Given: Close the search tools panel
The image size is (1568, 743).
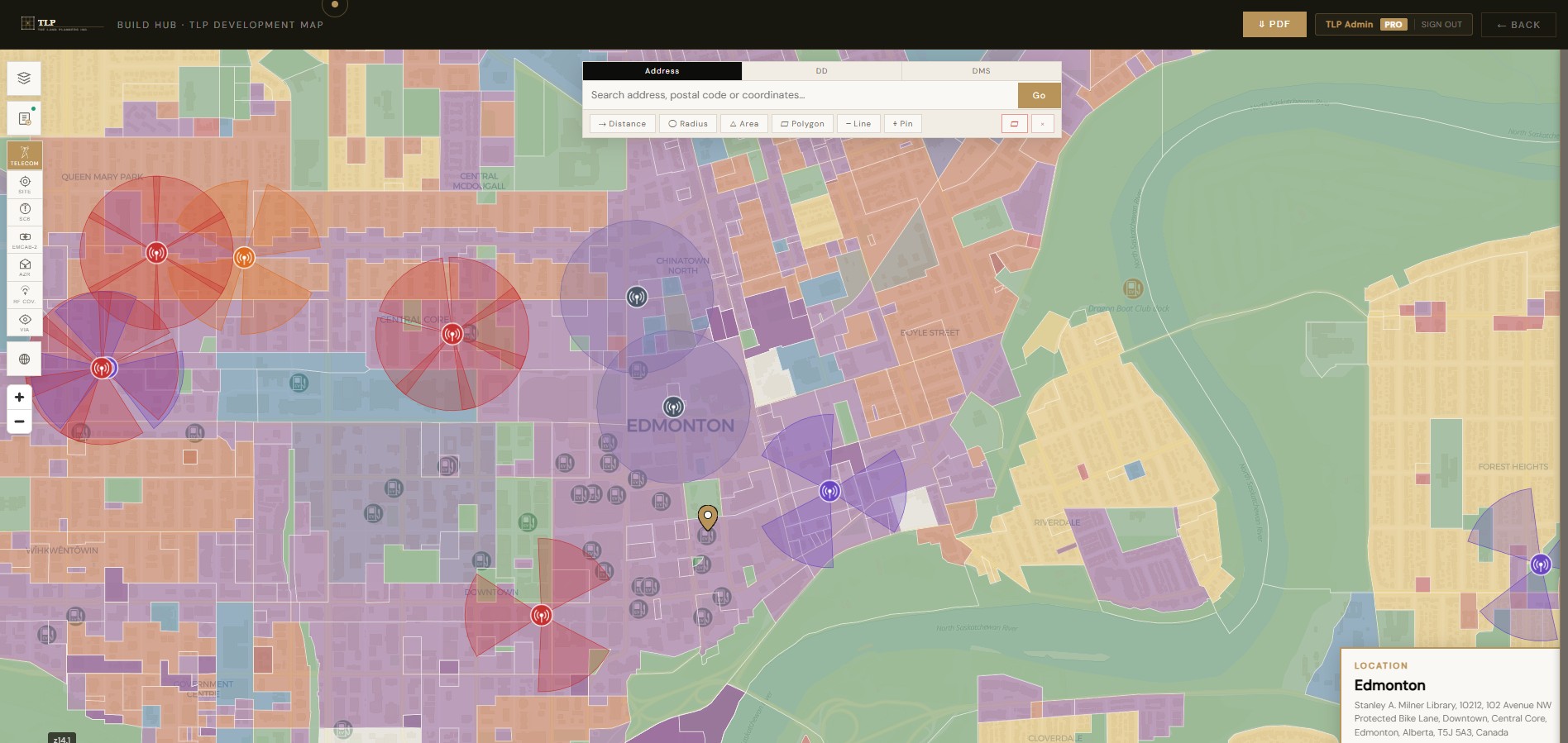Looking at the screenshot, I should click(x=1042, y=124).
